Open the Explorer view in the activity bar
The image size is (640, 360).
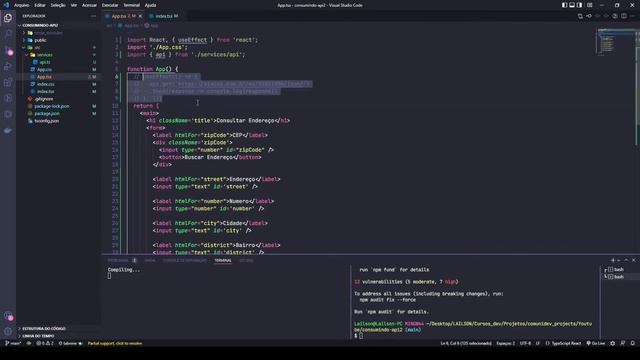click(x=8, y=18)
